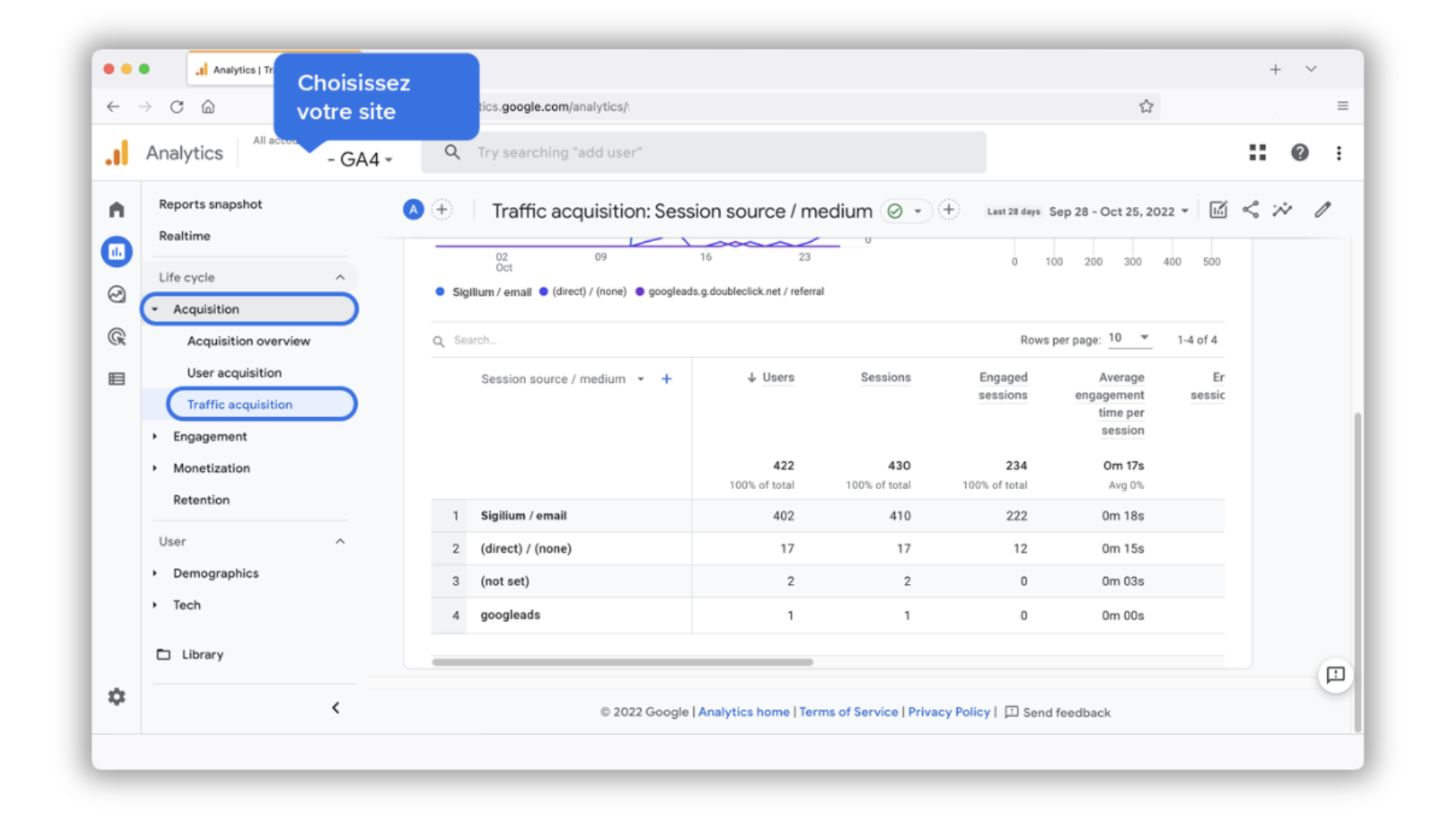Open the Privacy Policy link
Screen dimensions: 1456x819
click(x=949, y=712)
